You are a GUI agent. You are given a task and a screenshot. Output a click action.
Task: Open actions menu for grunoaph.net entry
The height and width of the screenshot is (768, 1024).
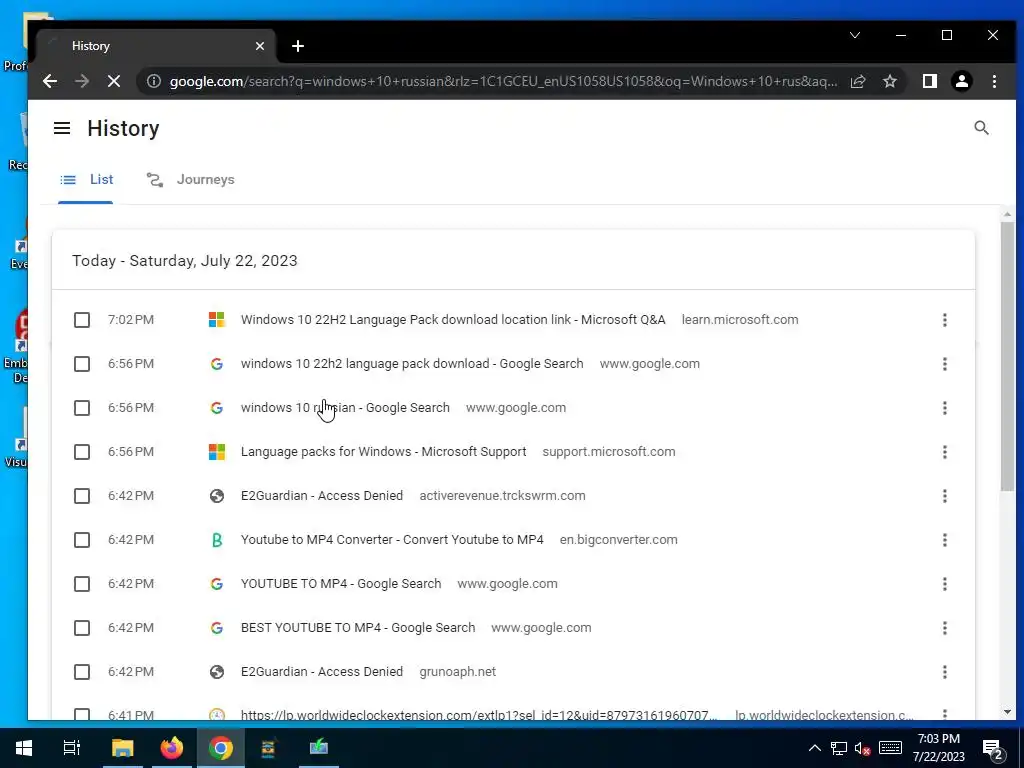point(944,672)
